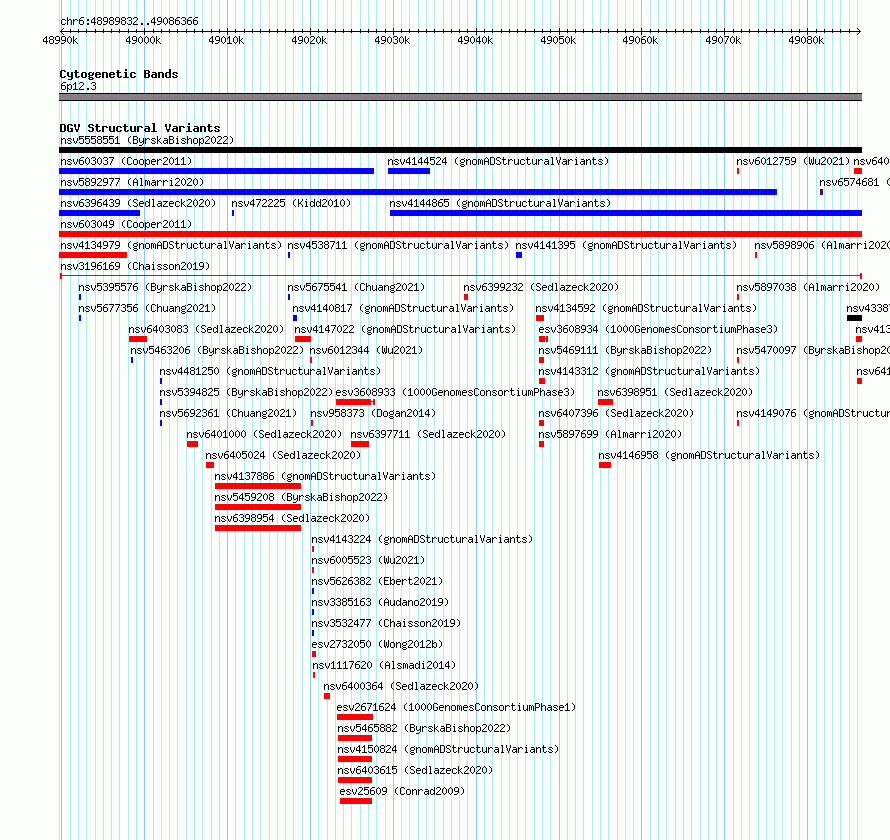The image size is (890, 840).
Task: Open nsv5469111 (ByrskaBishop2022) variant
Action: tap(625, 350)
